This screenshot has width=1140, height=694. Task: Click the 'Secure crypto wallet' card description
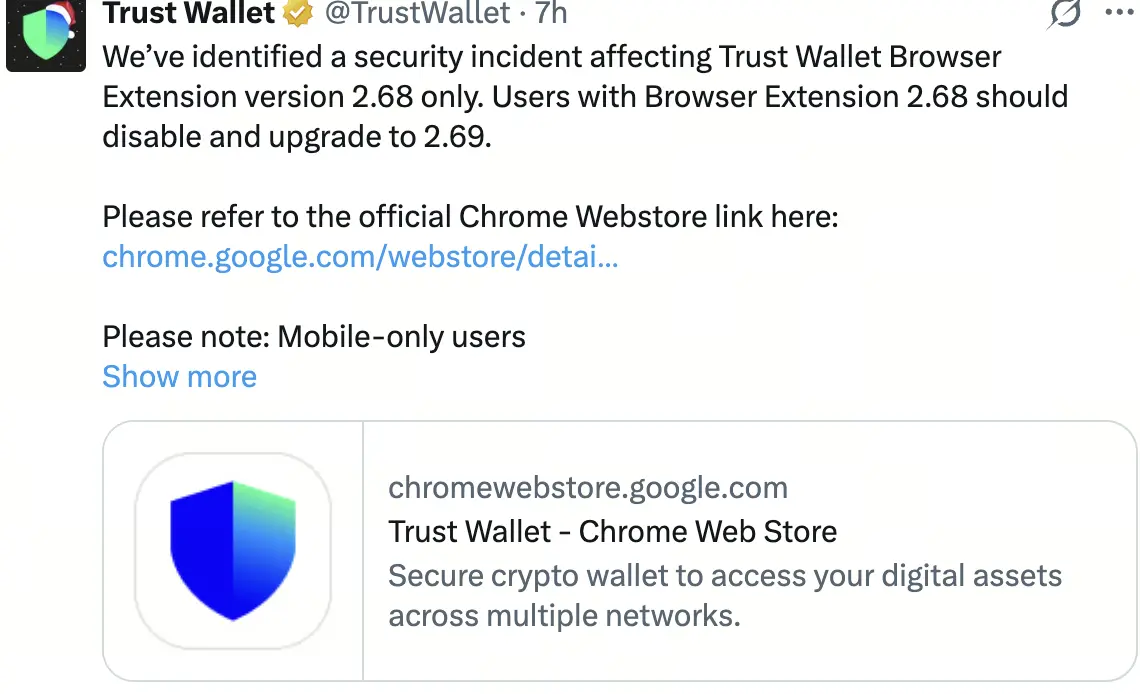(724, 576)
